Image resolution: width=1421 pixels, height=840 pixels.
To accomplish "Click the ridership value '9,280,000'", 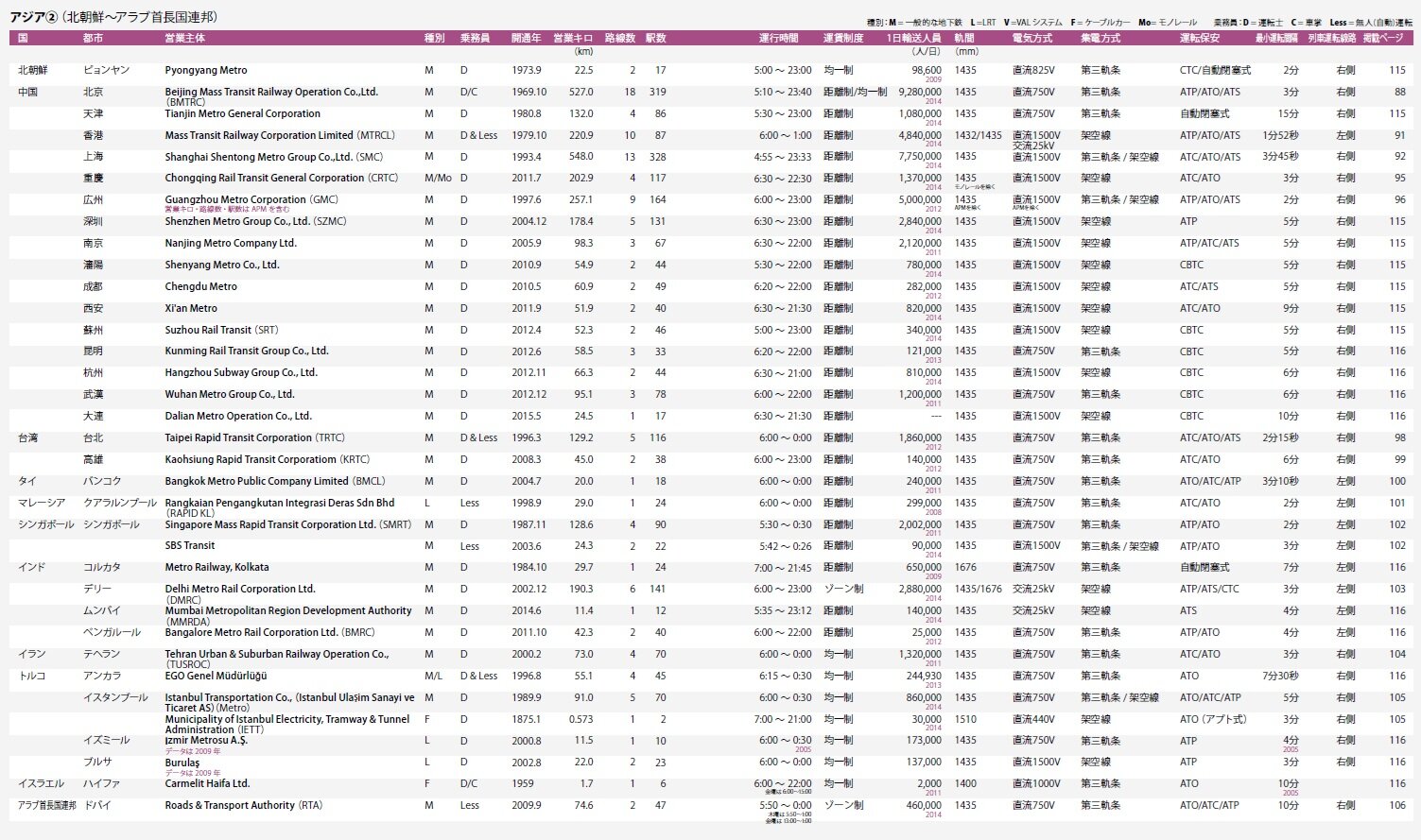I will [x=920, y=93].
